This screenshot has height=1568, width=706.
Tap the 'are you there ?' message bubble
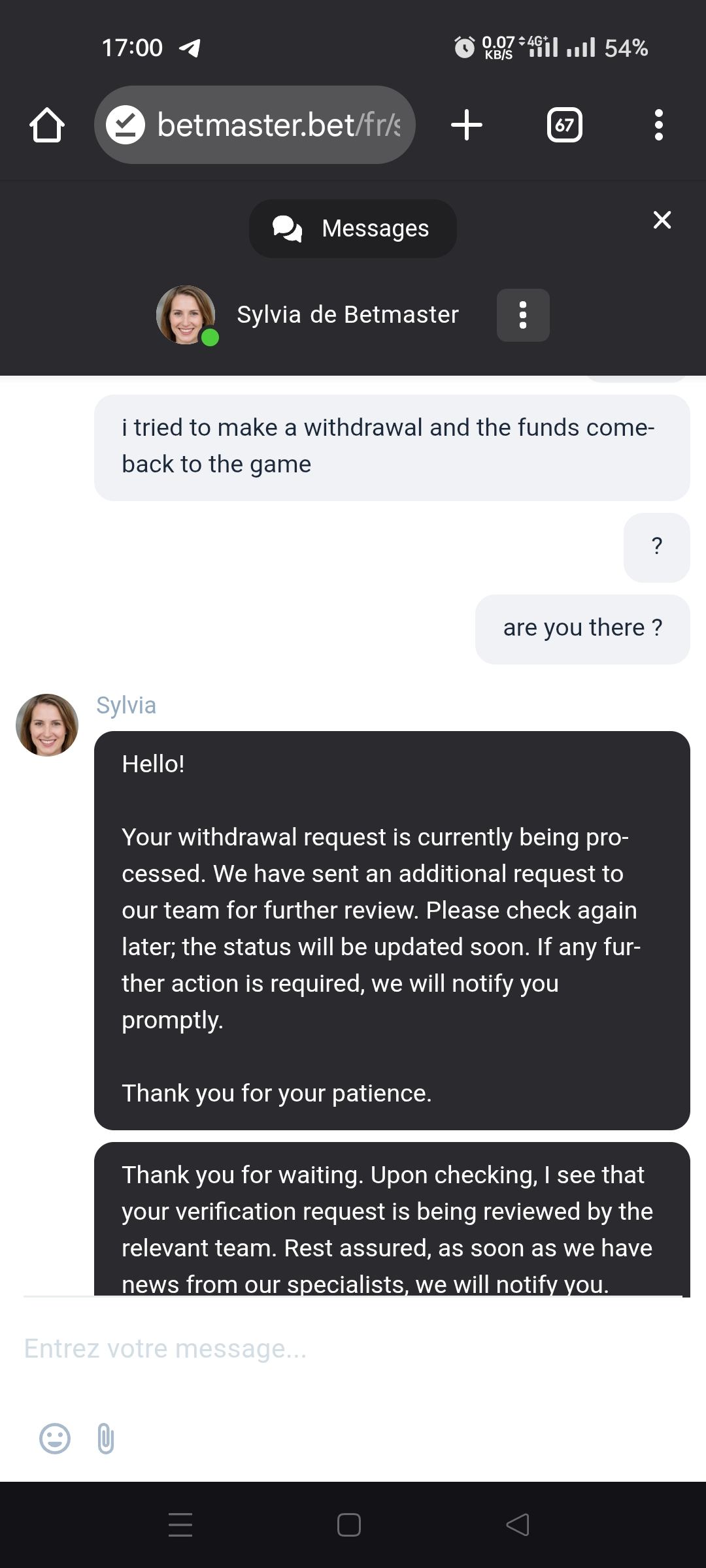point(582,629)
